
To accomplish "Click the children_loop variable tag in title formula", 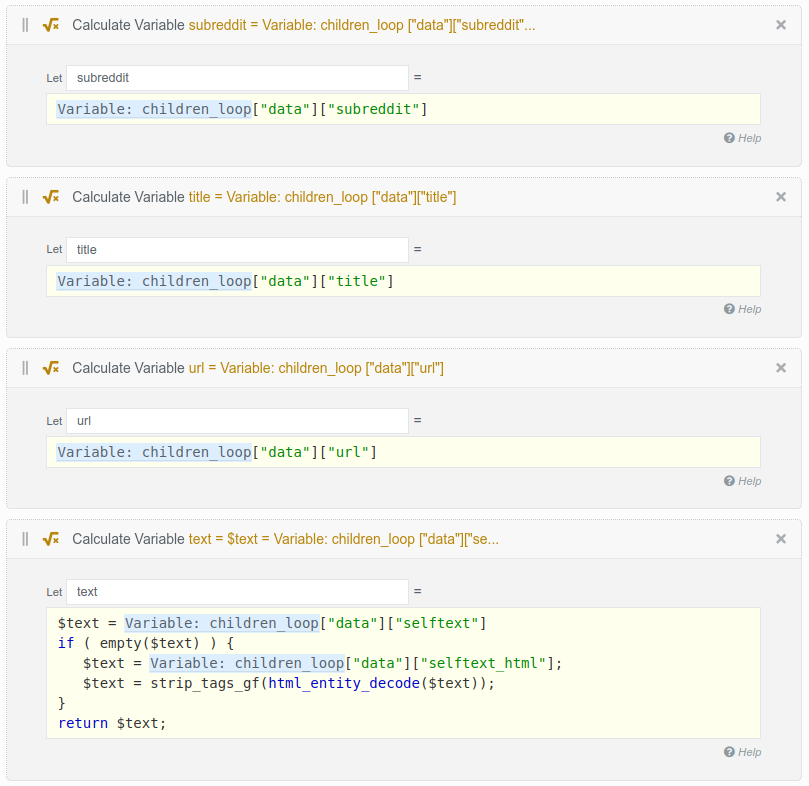I will [154, 281].
